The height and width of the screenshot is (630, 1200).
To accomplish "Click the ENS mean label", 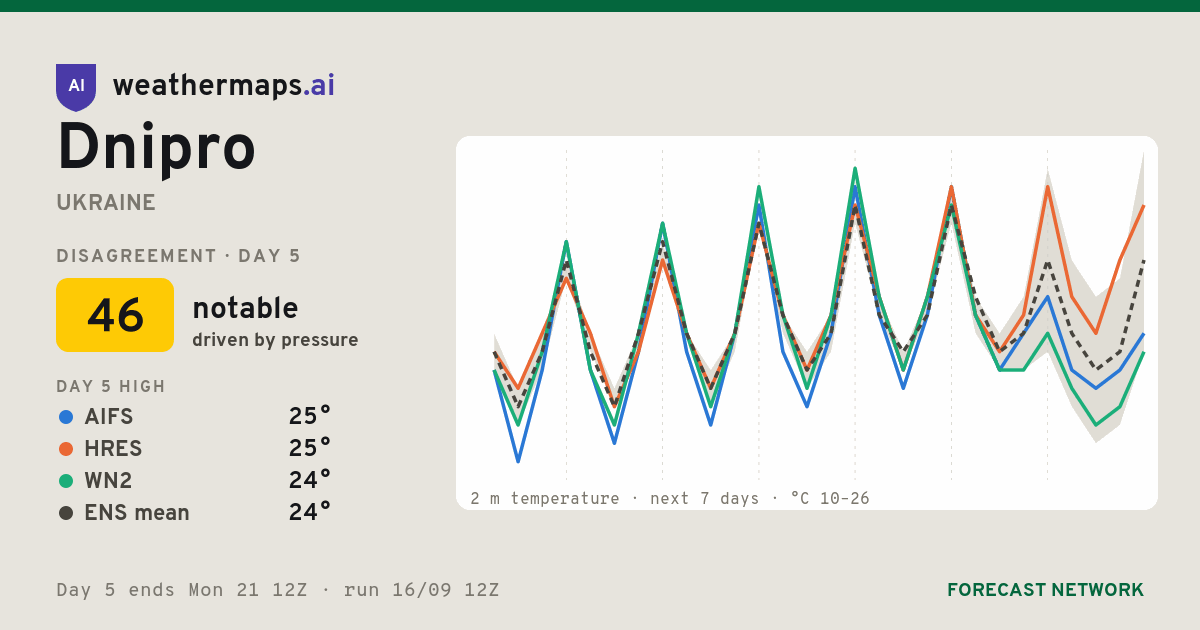I will pos(137,512).
